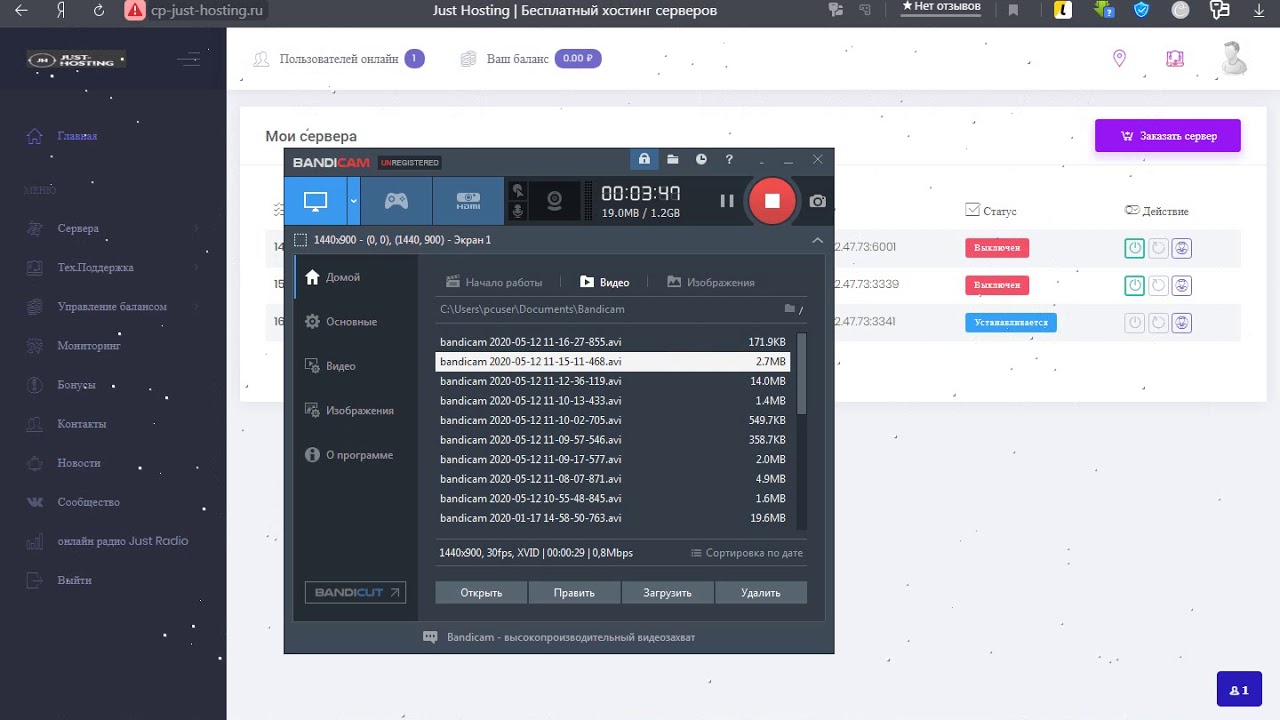
Task: Switch to the Изображения files tab
Action: point(711,282)
